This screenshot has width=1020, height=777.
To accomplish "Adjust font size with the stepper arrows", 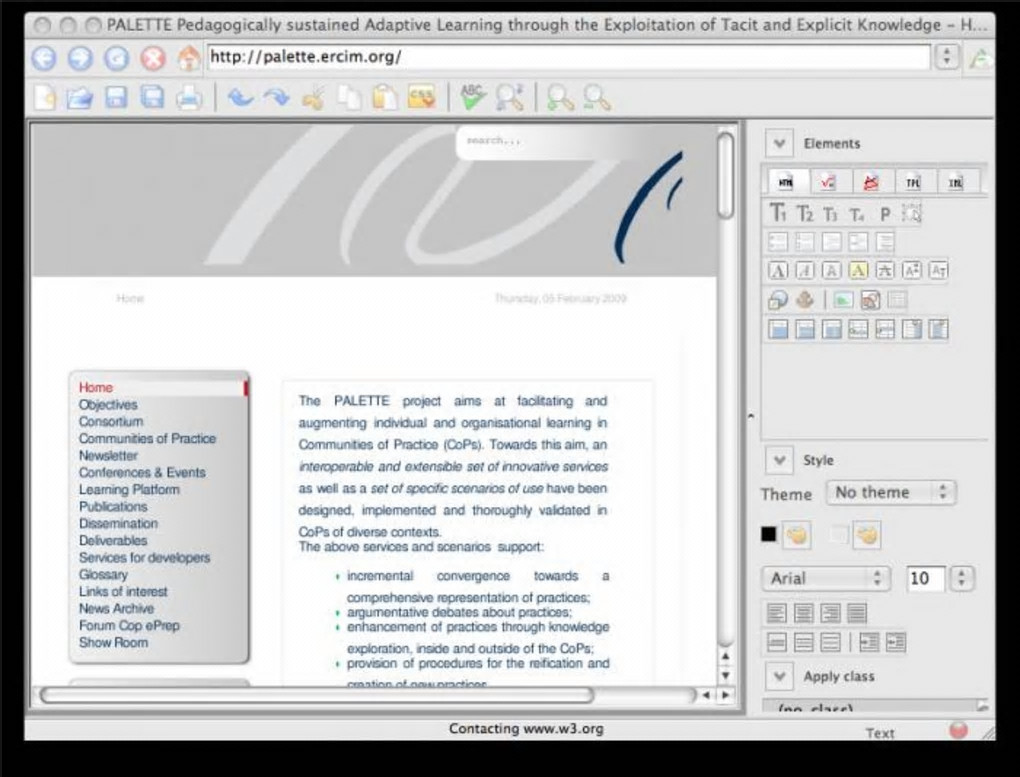I will click(x=961, y=578).
